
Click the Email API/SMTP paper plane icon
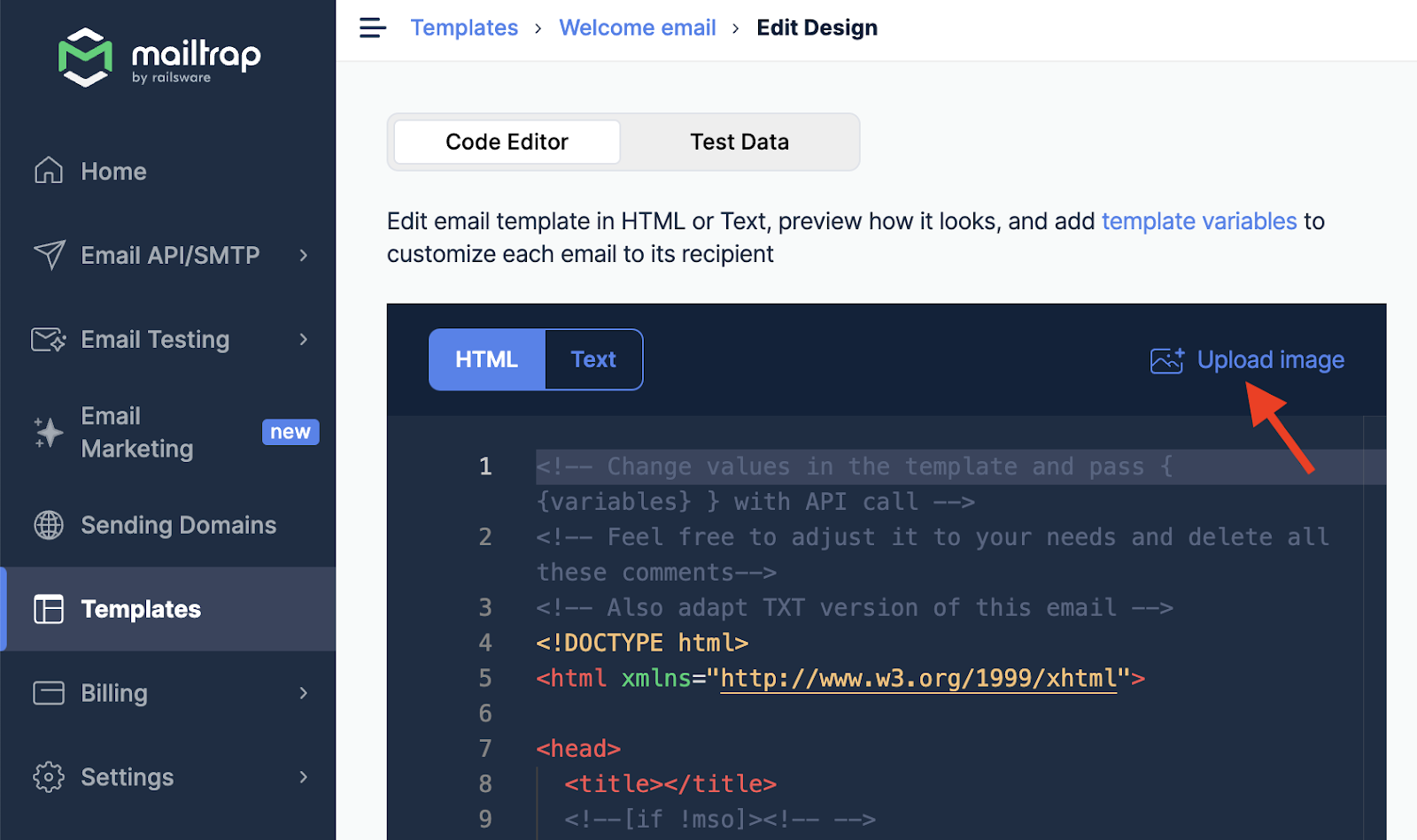(48, 255)
